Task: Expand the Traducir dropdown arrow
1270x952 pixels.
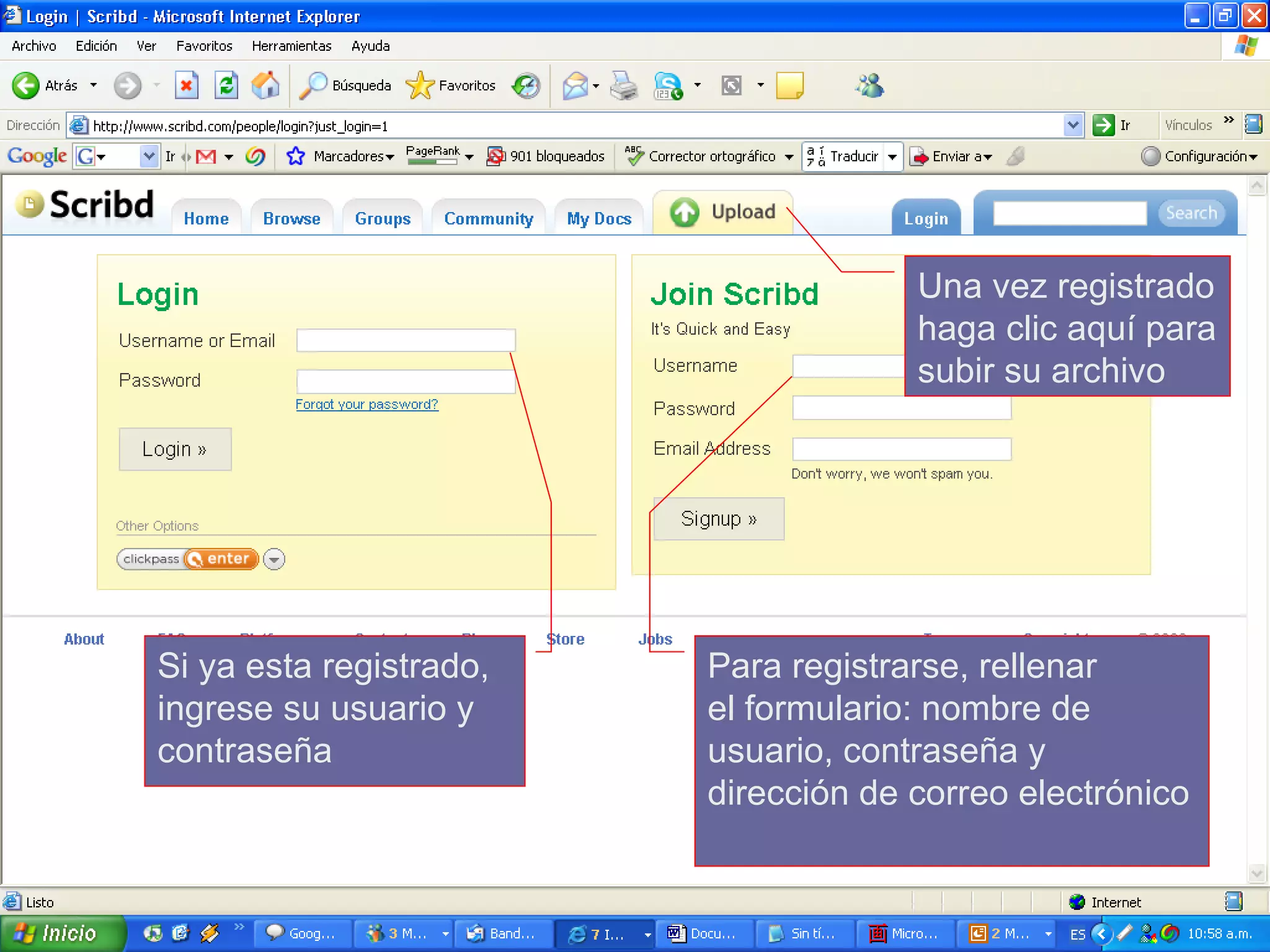Action: [892, 156]
